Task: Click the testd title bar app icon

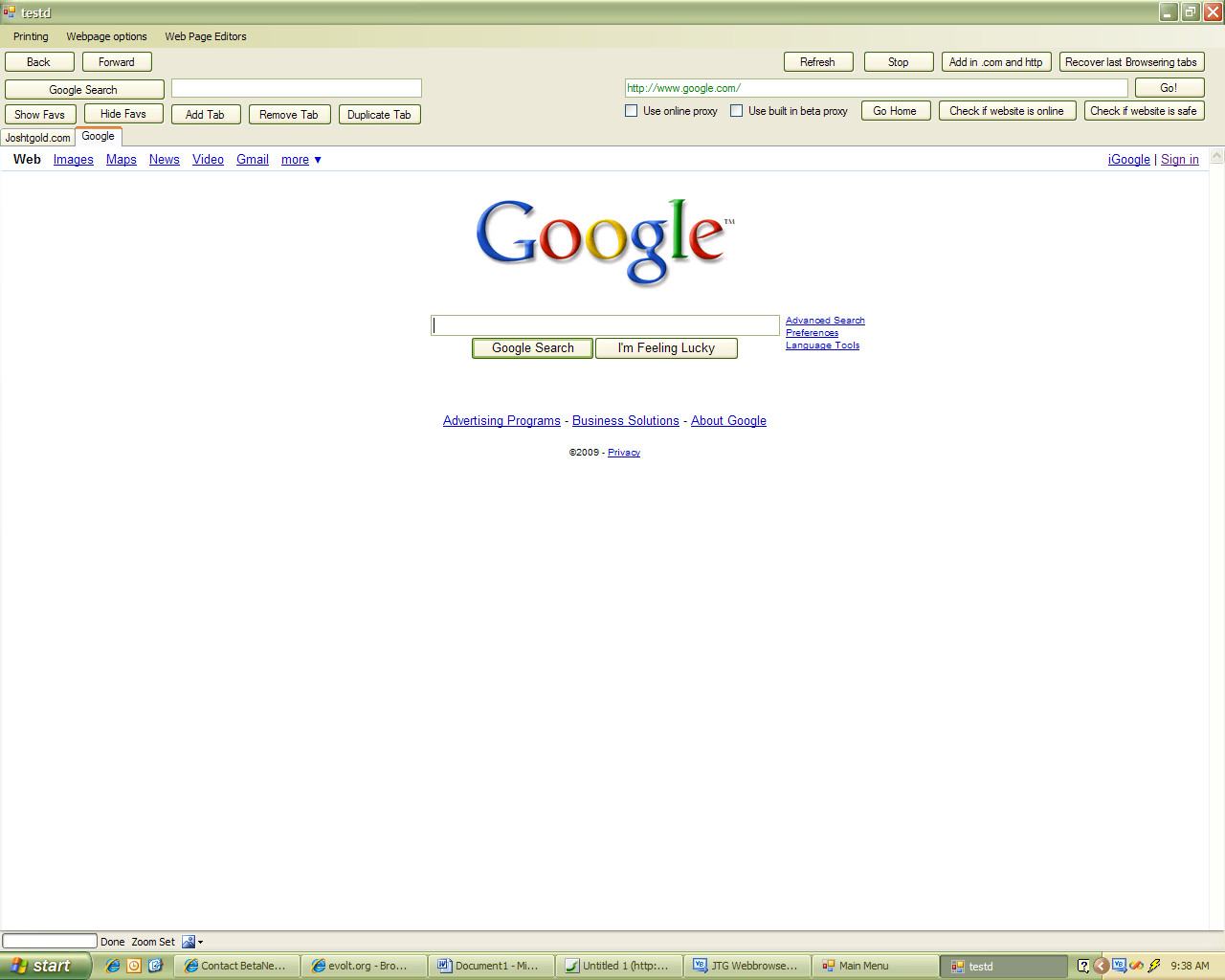Action: tap(10, 12)
